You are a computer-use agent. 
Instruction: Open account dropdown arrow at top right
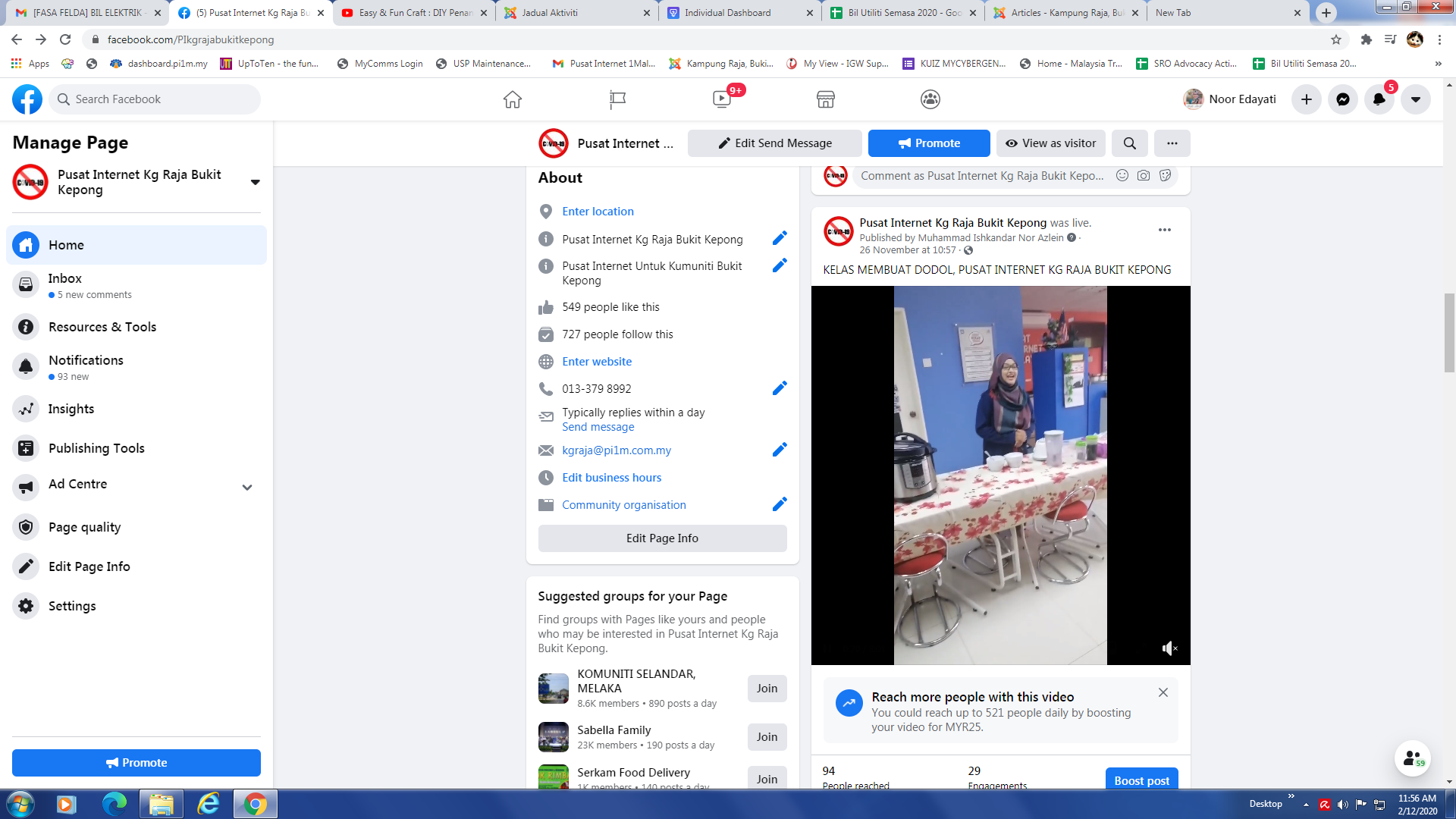click(1415, 99)
